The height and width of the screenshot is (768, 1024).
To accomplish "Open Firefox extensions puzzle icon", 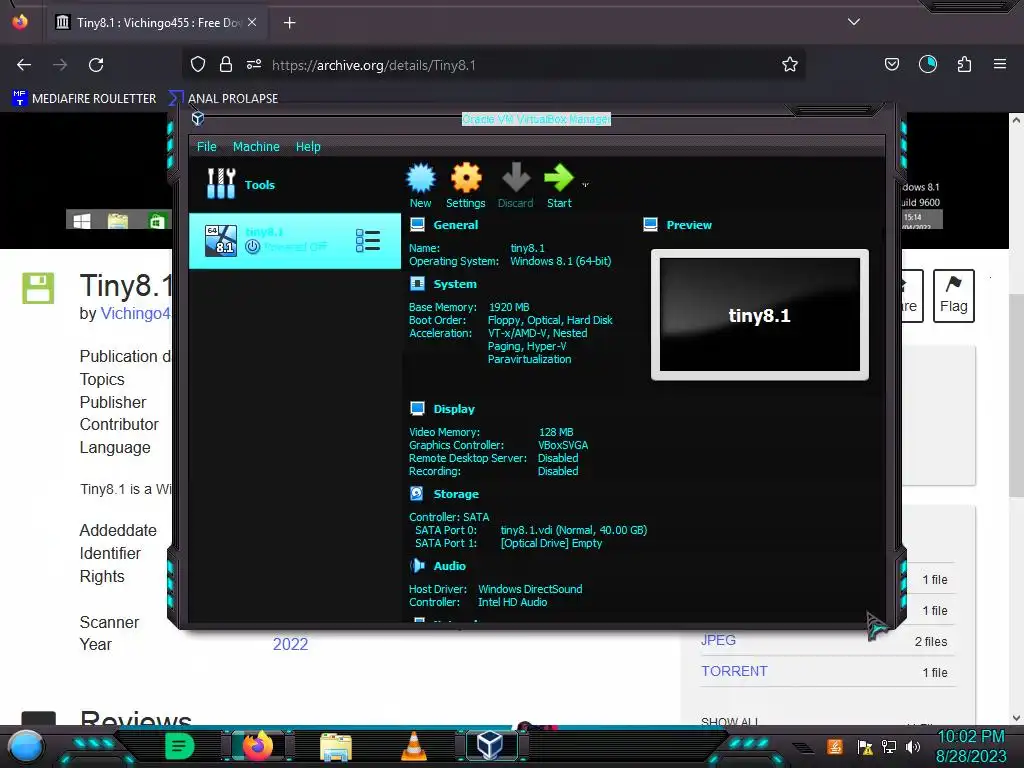I will pos(964,64).
